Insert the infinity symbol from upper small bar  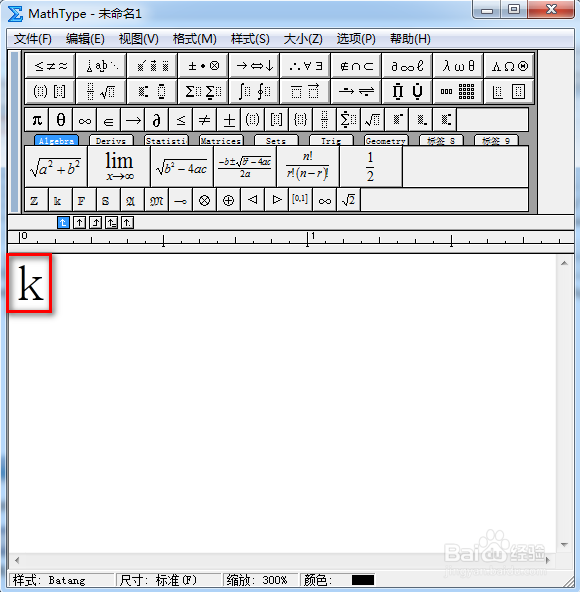(x=85, y=120)
